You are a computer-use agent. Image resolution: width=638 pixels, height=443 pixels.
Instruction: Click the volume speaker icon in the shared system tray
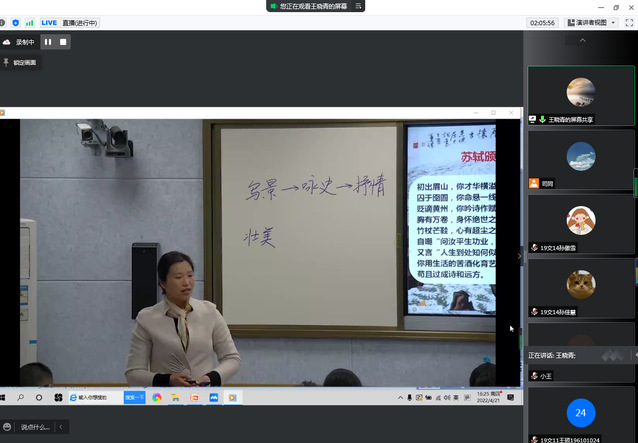pos(447,398)
